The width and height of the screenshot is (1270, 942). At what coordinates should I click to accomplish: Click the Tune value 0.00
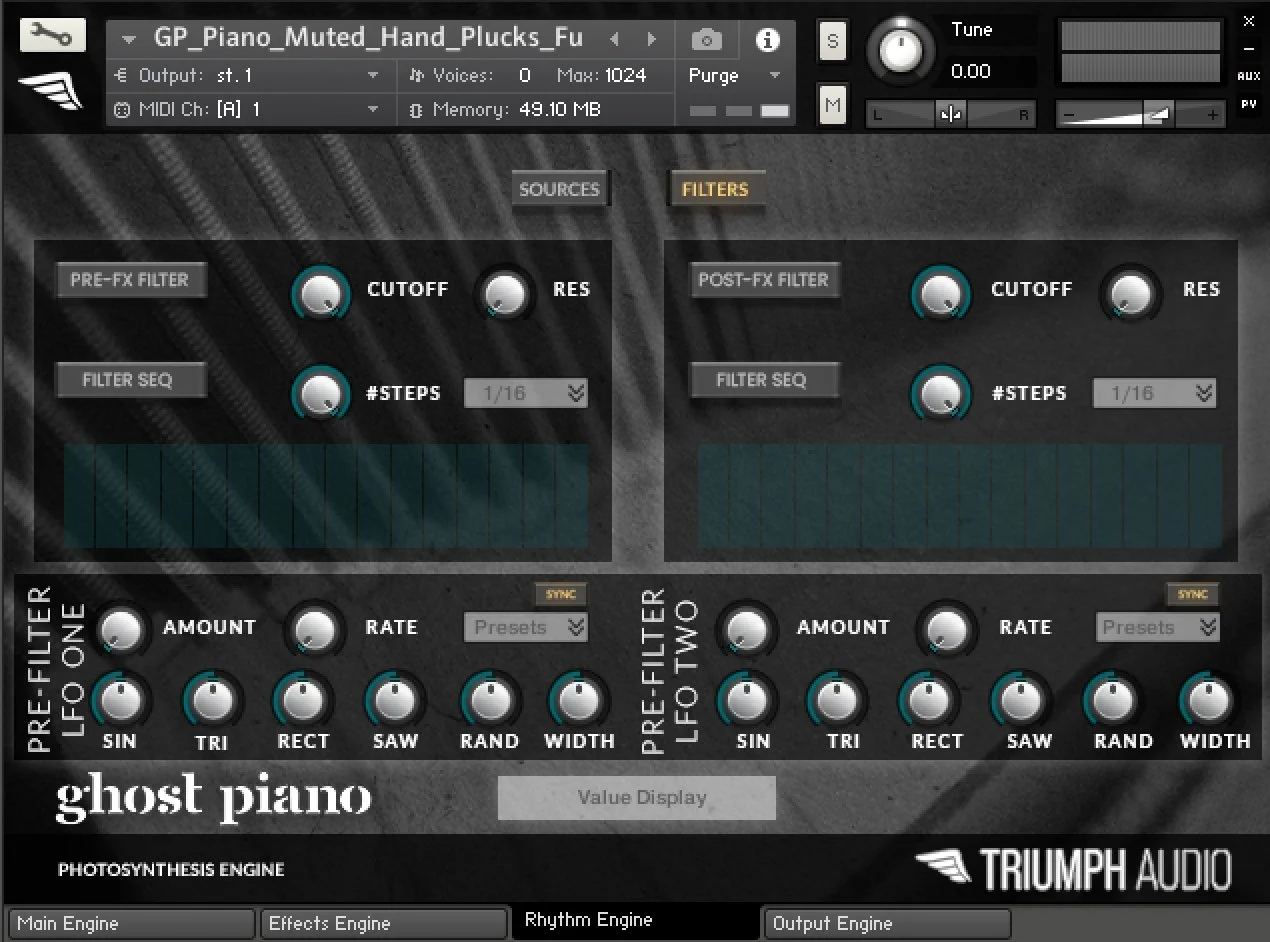tap(971, 72)
